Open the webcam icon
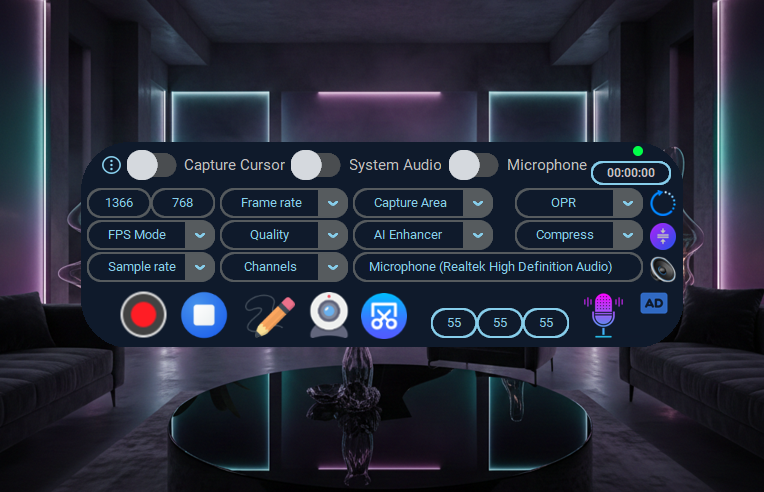 (329, 315)
